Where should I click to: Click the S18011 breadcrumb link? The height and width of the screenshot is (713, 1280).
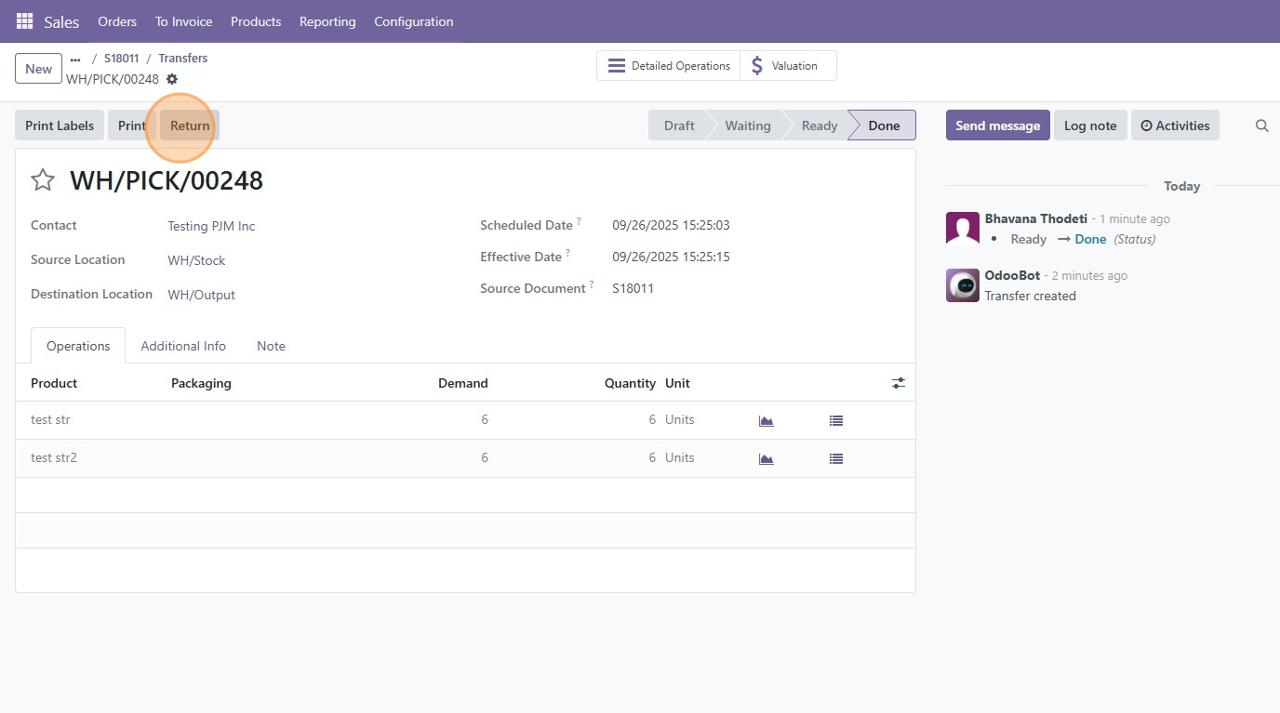coord(121,59)
